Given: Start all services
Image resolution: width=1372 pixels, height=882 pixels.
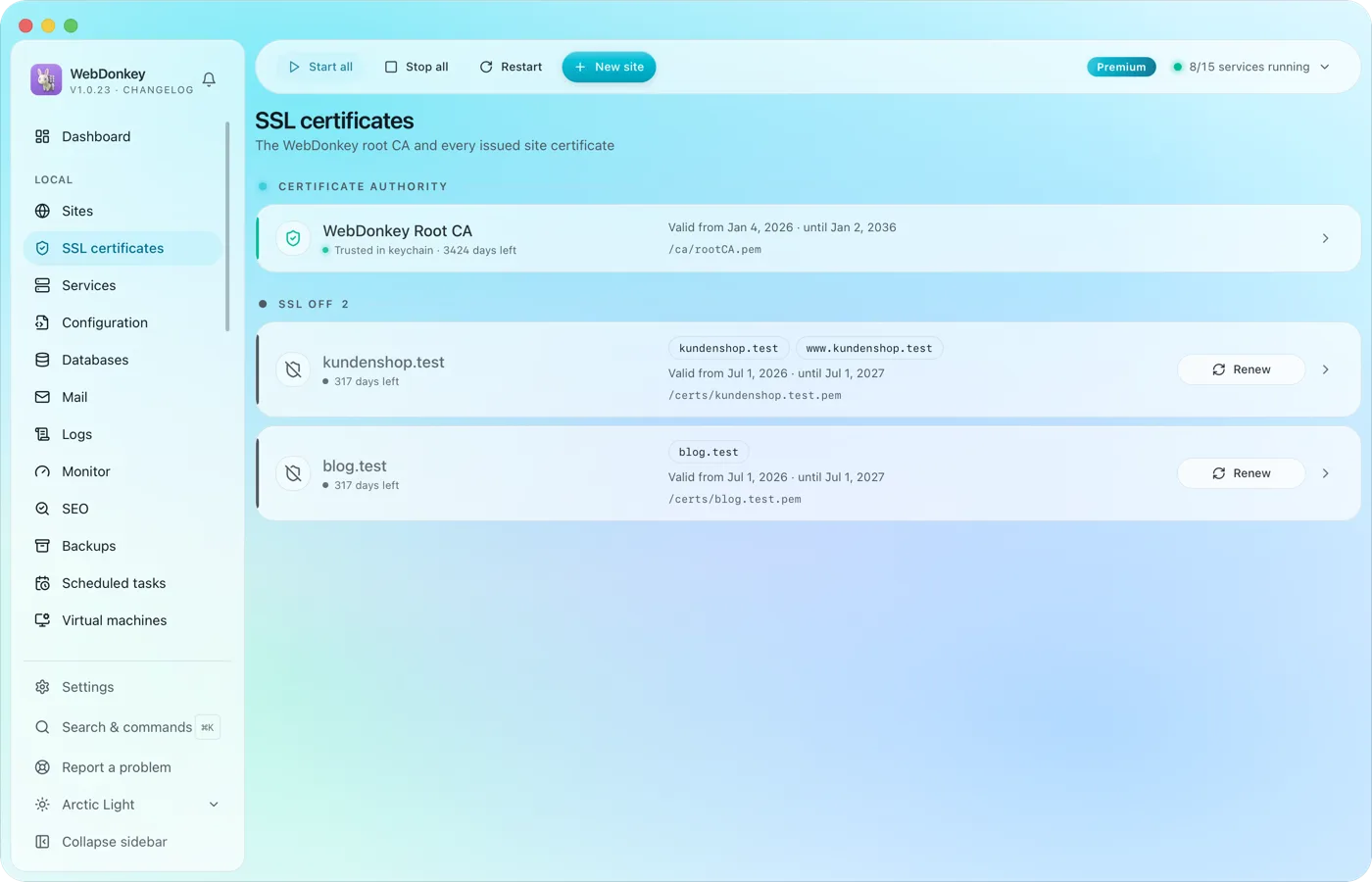Looking at the screenshot, I should (x=320, y=67).
